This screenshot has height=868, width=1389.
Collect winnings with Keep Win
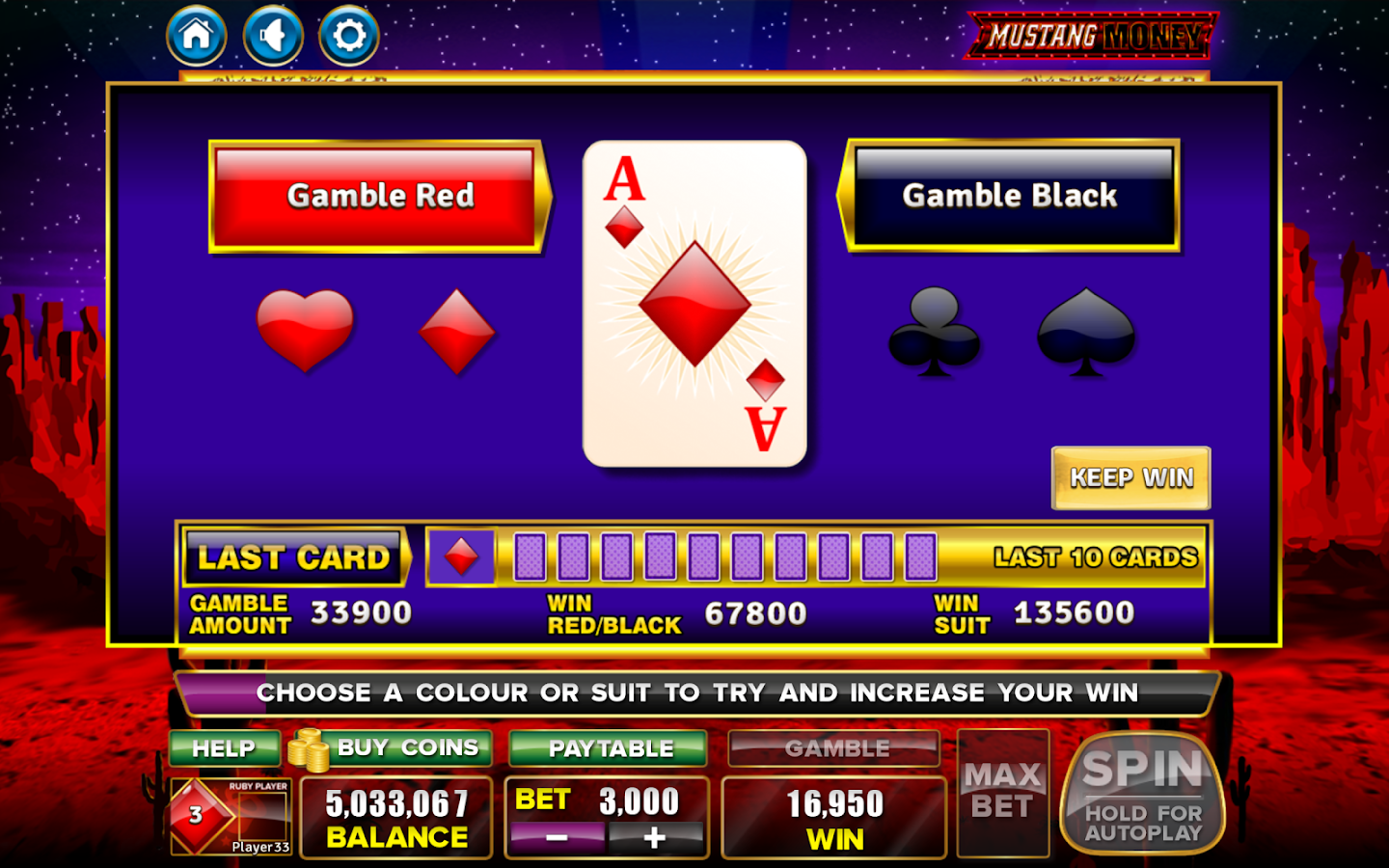tap(1130, 477)
